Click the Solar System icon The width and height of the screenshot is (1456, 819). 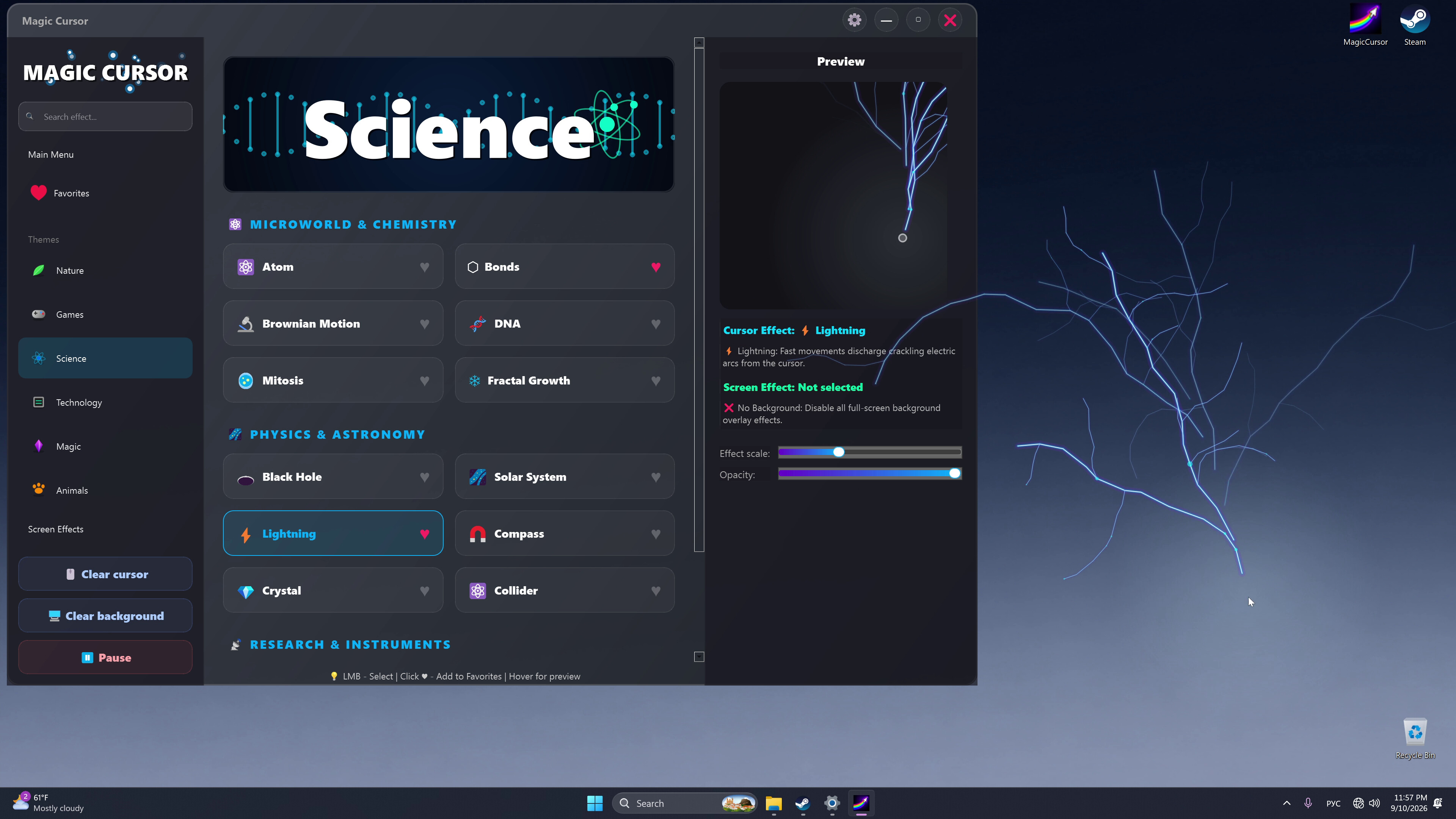(477, 477)
